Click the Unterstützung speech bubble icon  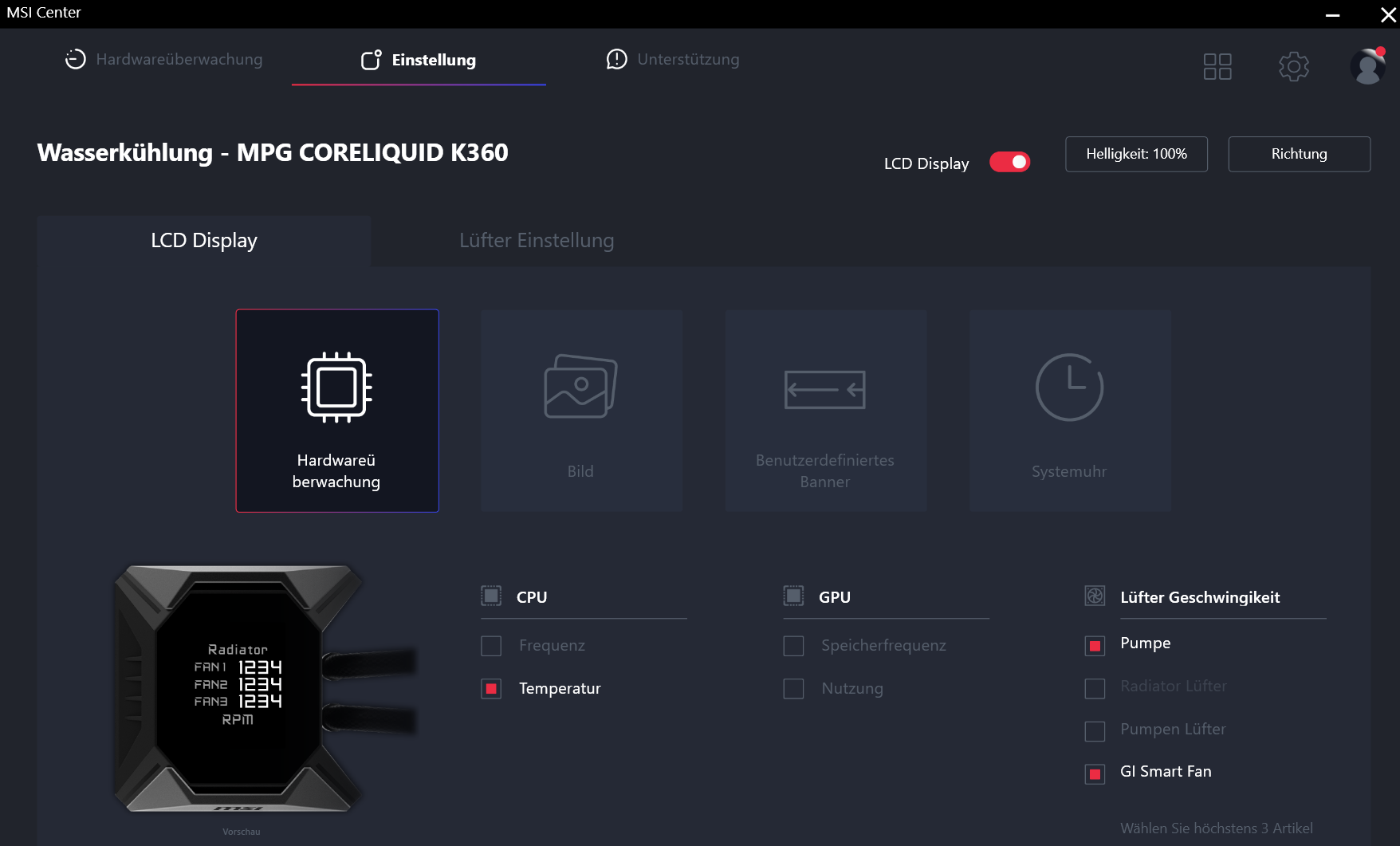tap(616, 60)
